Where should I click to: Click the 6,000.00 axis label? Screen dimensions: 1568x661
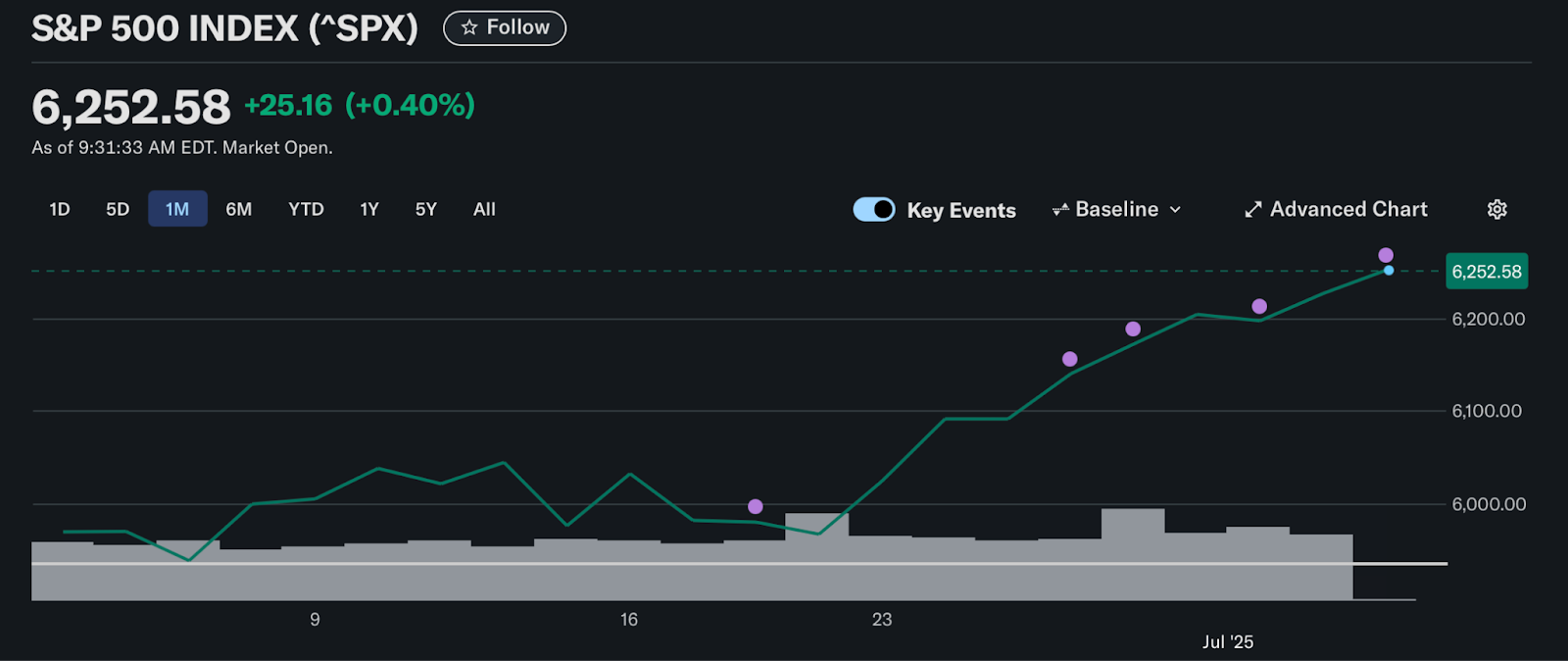(x=1489, y=504)
